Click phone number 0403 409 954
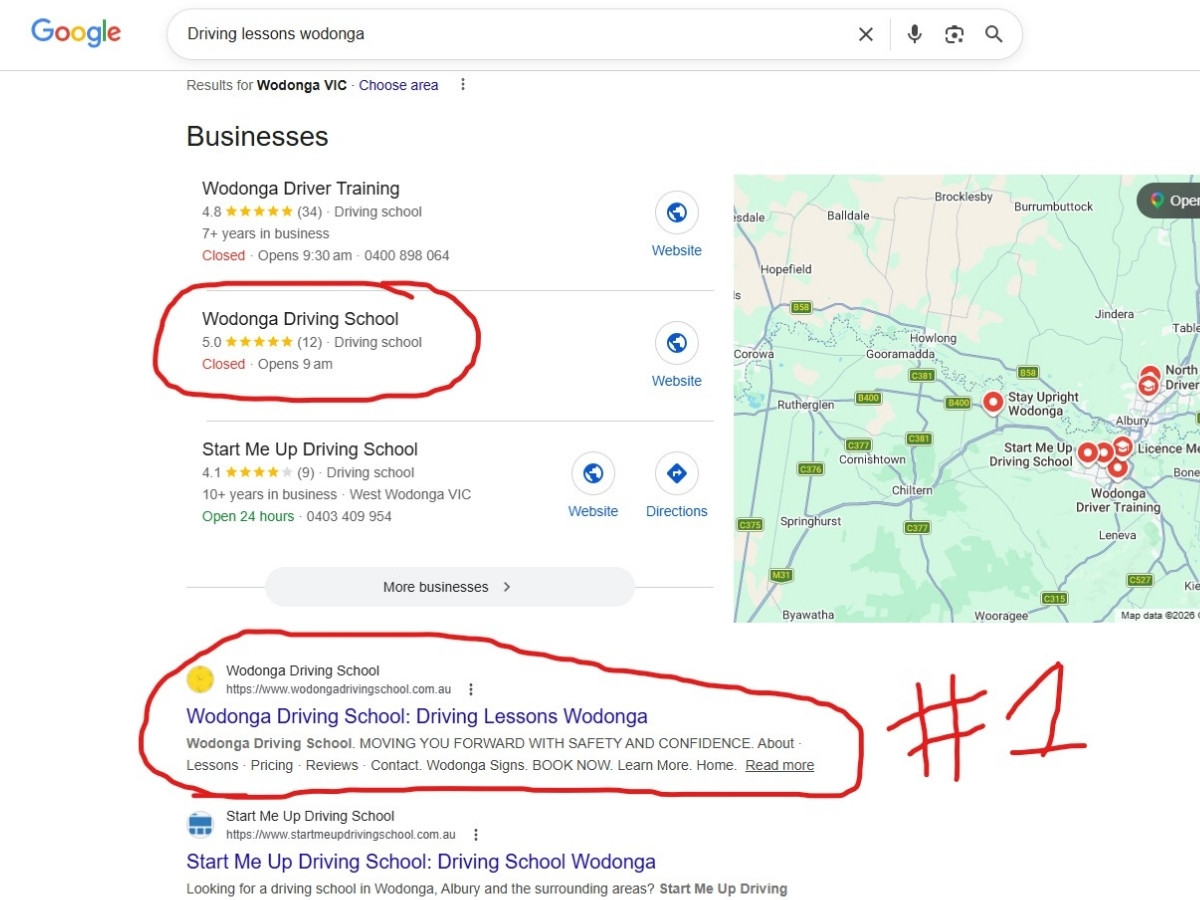This screenshot has height=900, width=1200. point(349,516)
